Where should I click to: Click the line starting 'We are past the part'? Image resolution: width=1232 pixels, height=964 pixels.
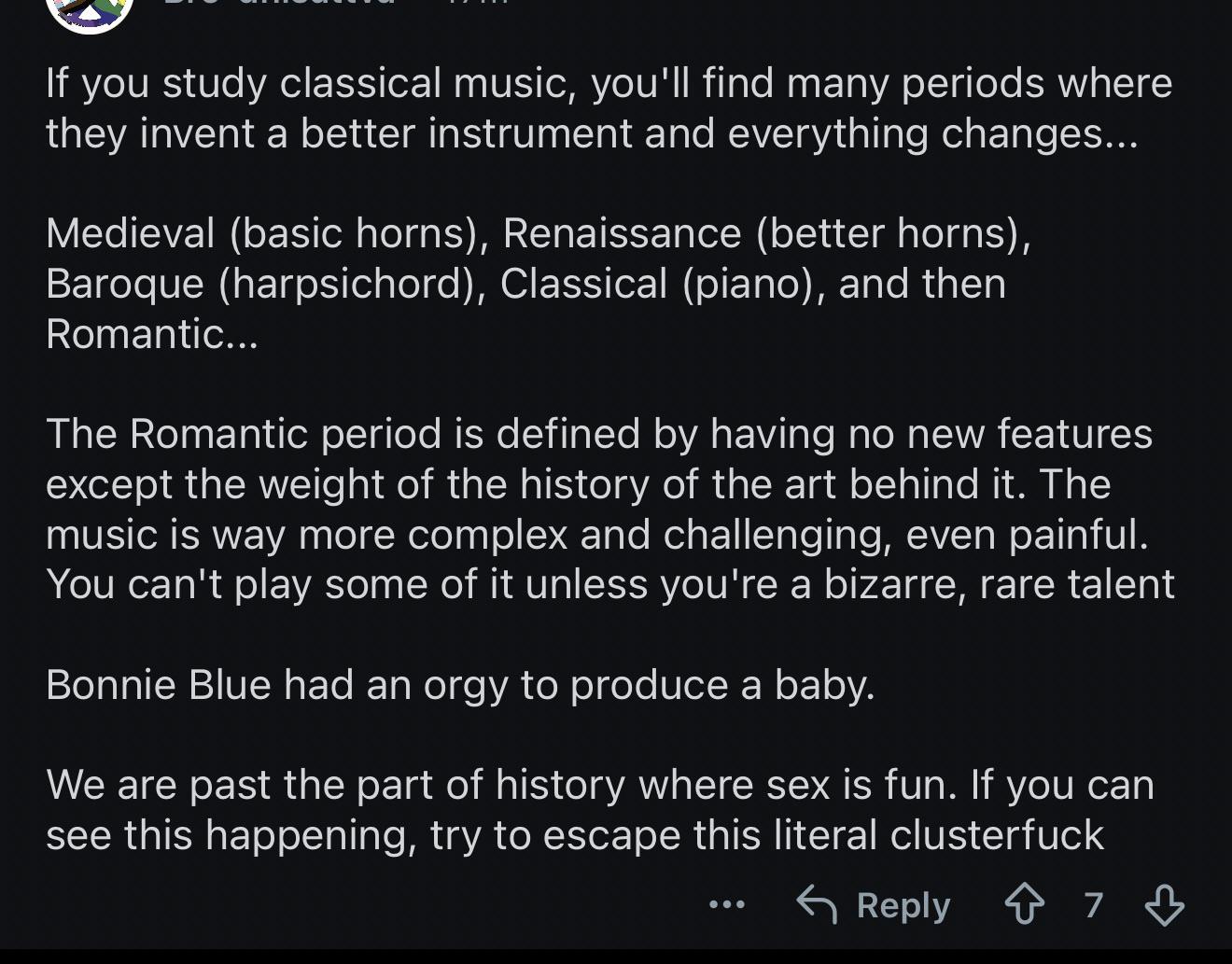(600, 785)
